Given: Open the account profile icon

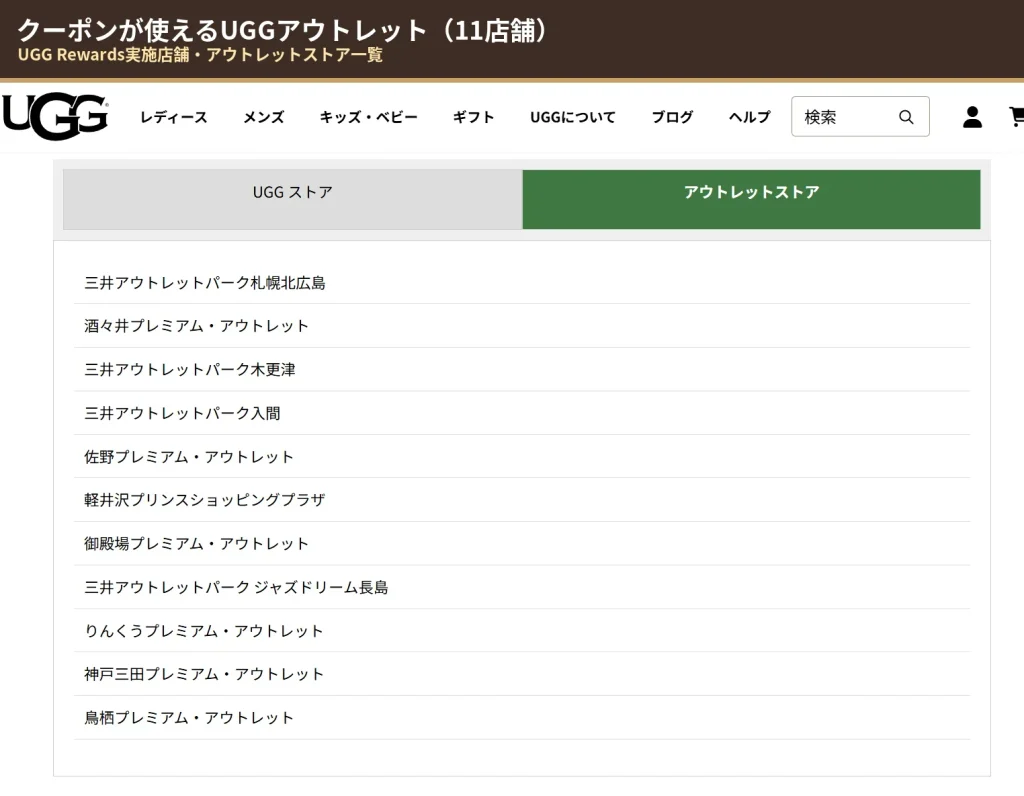Looking at the screenshot, I should pyautogui.click(x=972, y=117).
